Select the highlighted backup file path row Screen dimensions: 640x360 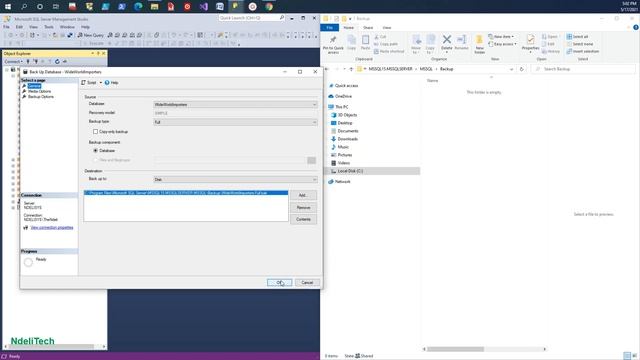(186, 193)
